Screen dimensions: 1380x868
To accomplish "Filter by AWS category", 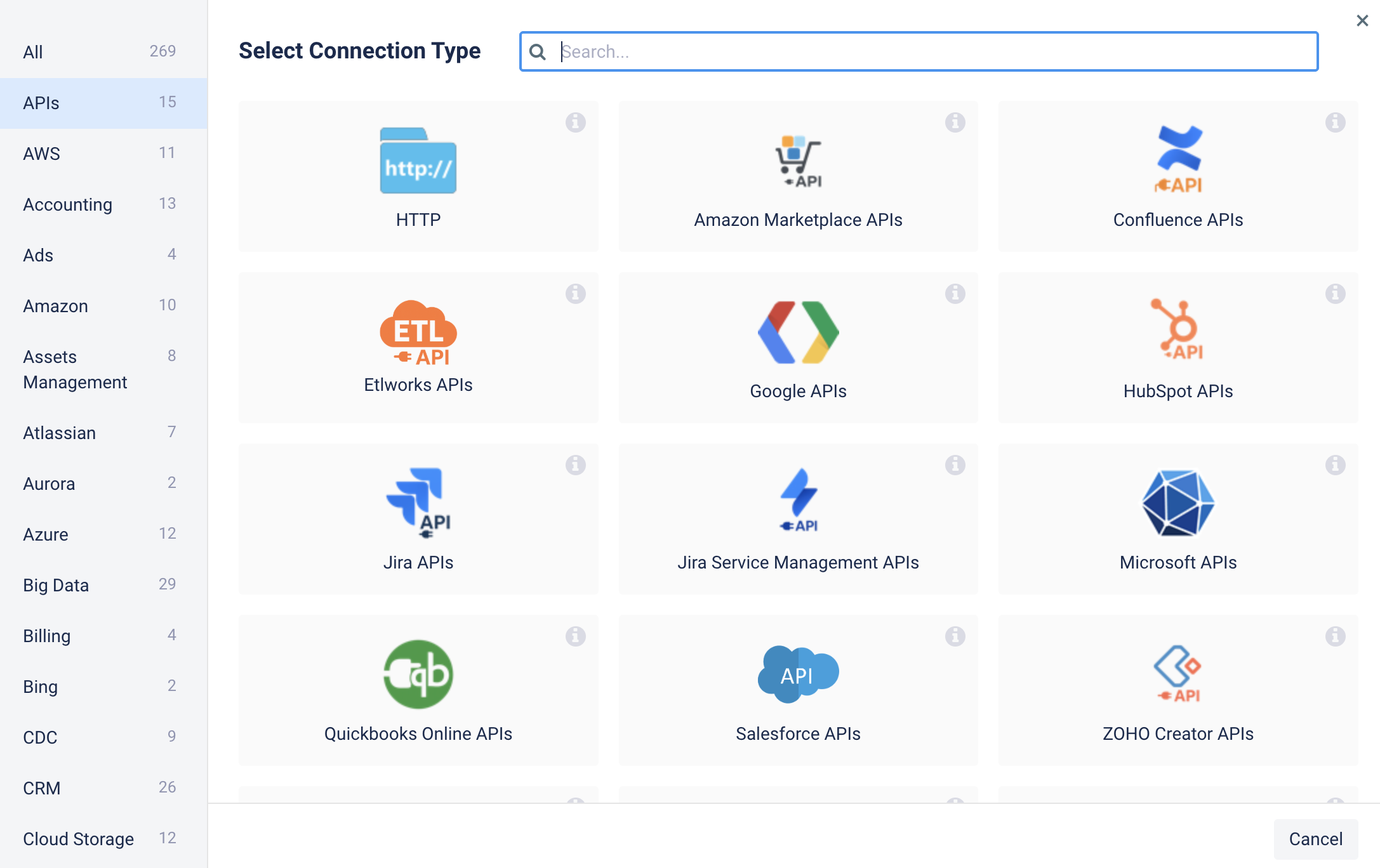I will pyautogui.click(x=103, y=154).
